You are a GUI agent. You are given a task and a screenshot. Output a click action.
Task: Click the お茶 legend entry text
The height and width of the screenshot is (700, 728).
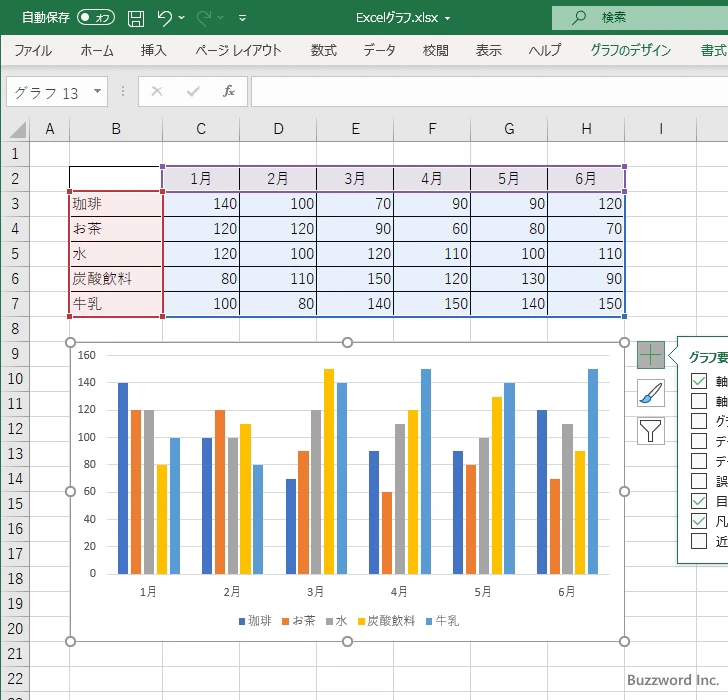click(x=304, y=621)
